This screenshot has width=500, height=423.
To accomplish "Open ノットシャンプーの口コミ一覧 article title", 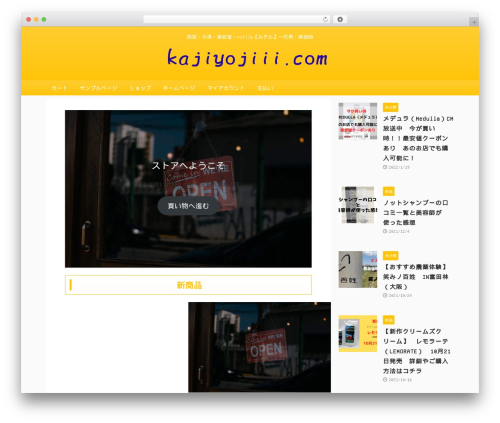I will [416, 212].
